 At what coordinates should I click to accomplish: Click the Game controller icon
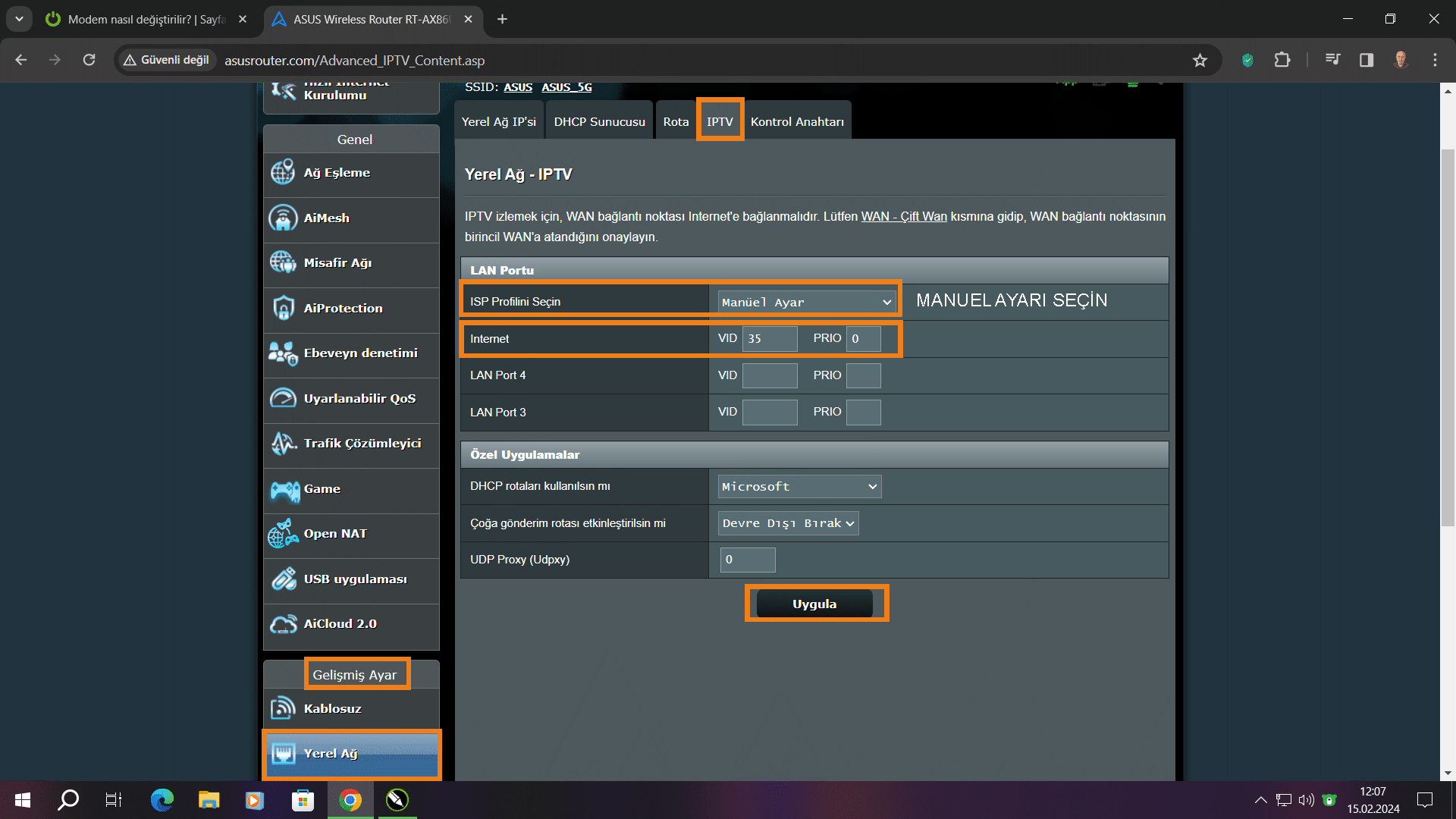284,491
